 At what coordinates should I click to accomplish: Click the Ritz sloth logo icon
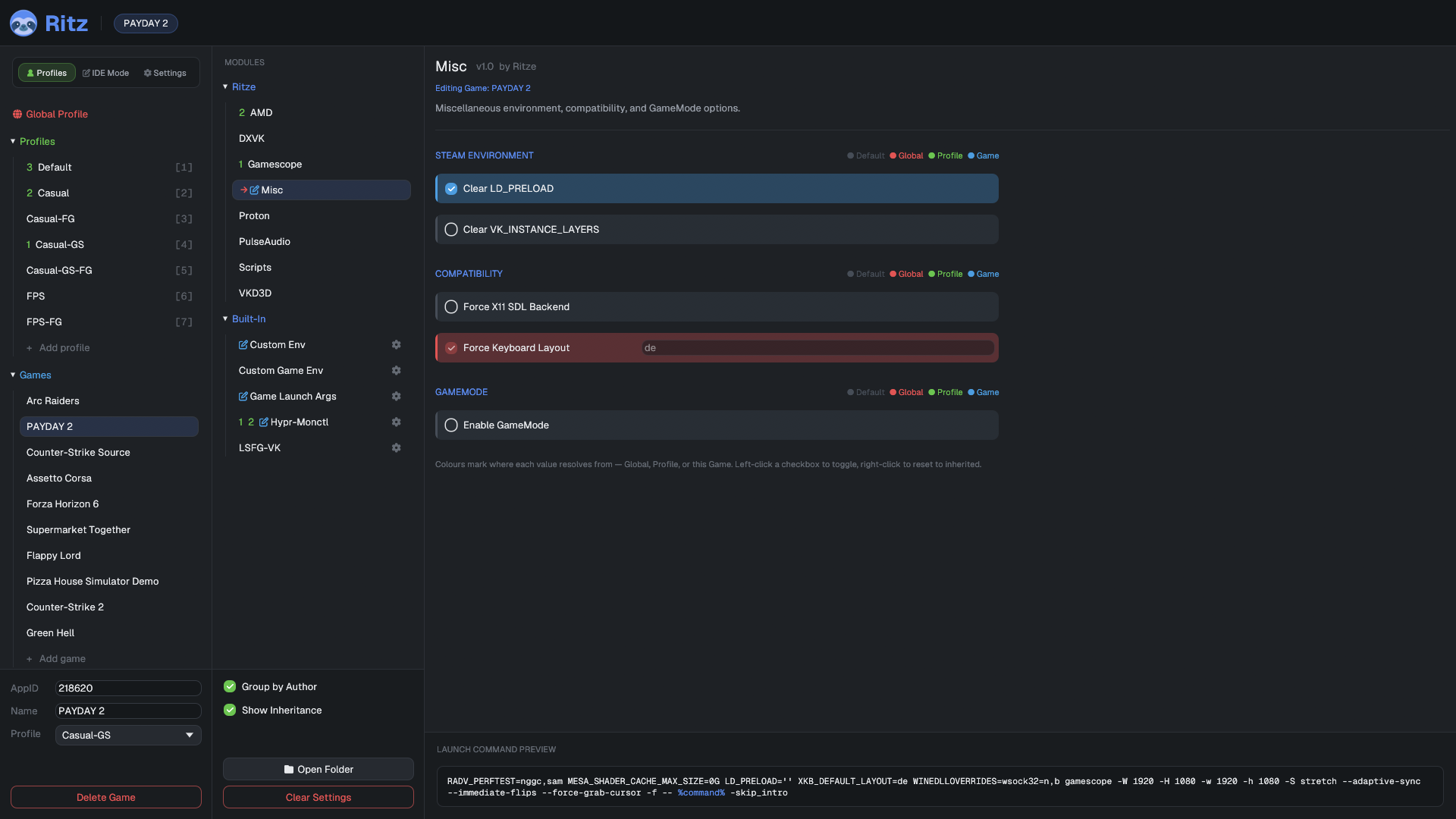coord(24,23)
